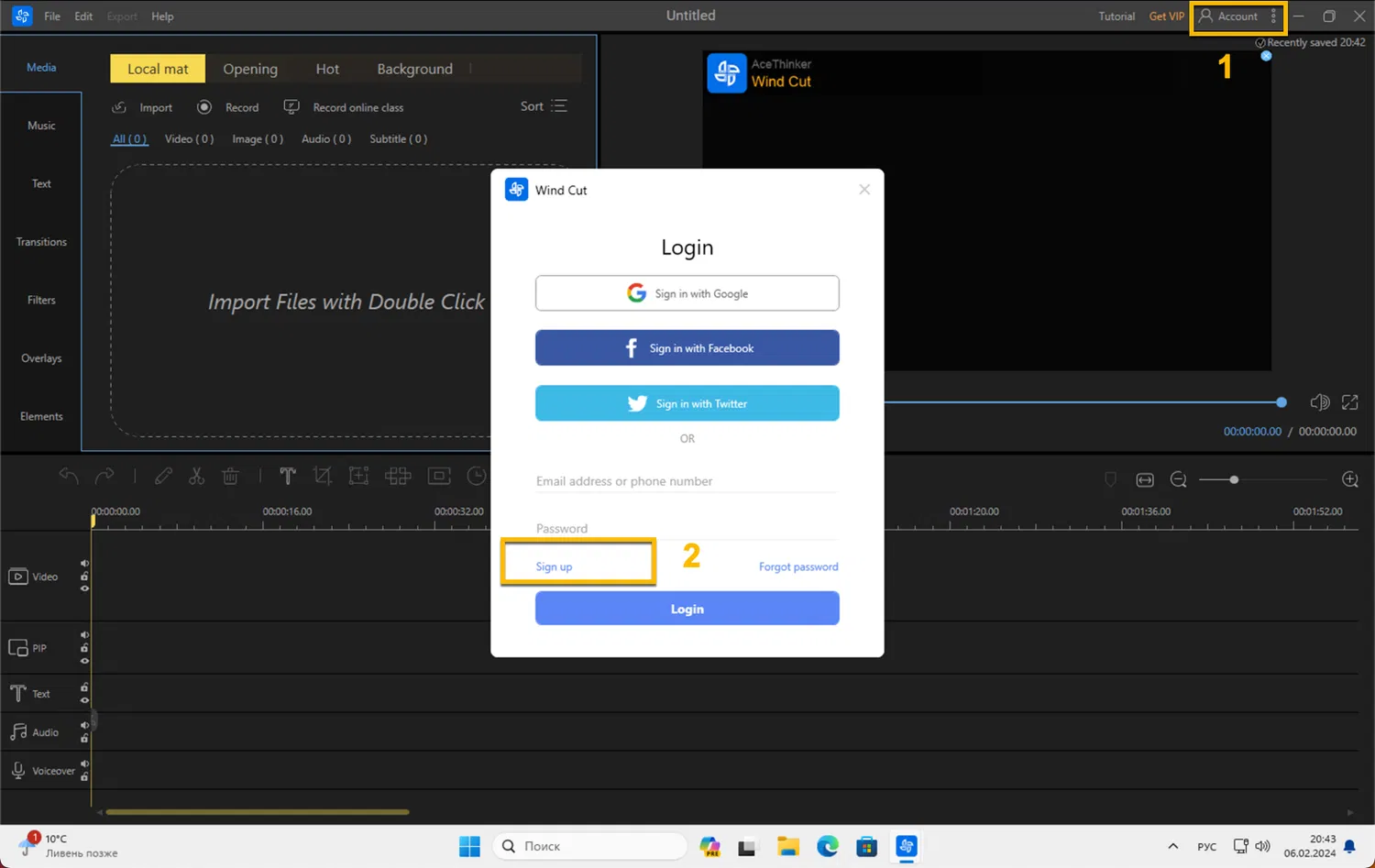Screen dimensions: 1375x868
Task: Hide the Video track with eye icon
Action: tap(84, 588)
